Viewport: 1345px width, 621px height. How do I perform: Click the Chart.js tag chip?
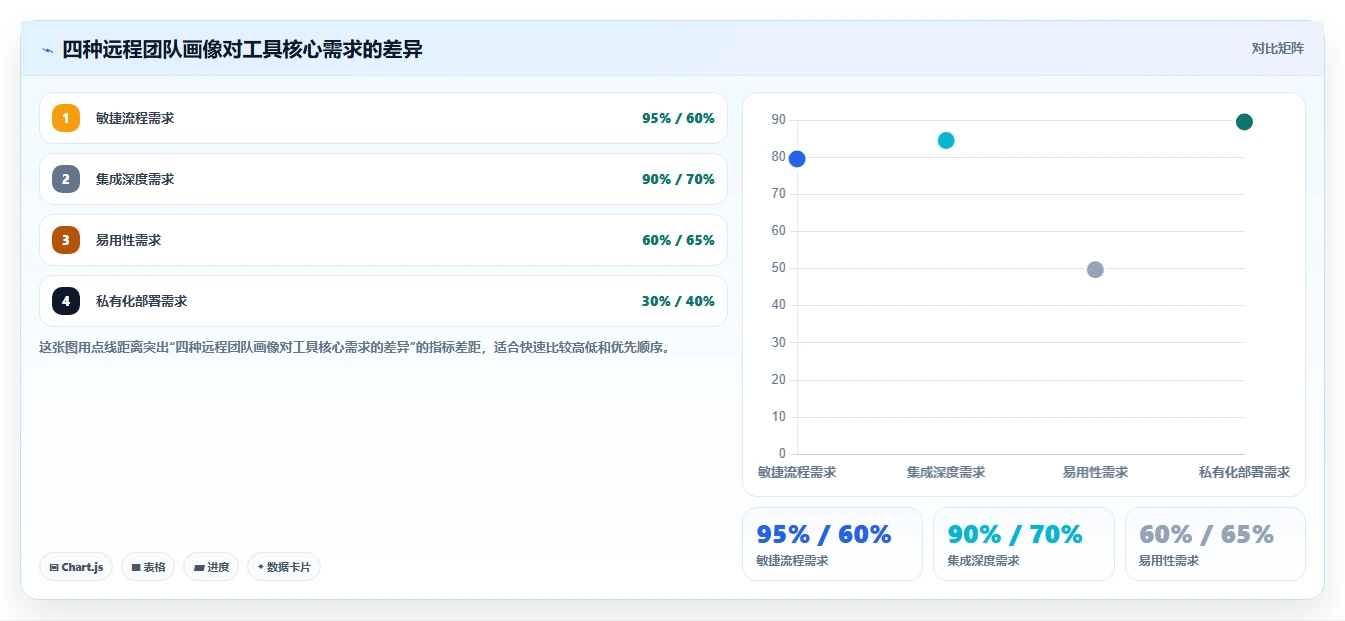coord(77,567)
